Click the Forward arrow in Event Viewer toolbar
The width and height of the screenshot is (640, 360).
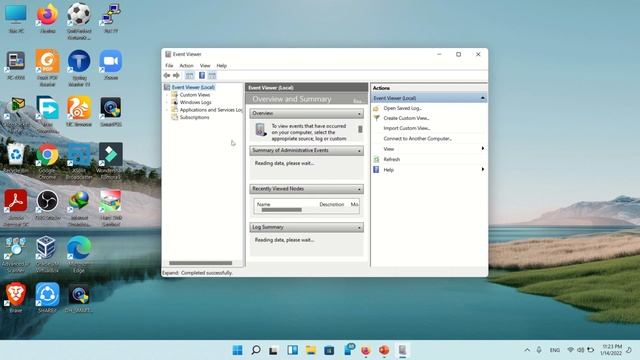click(176, 76)
